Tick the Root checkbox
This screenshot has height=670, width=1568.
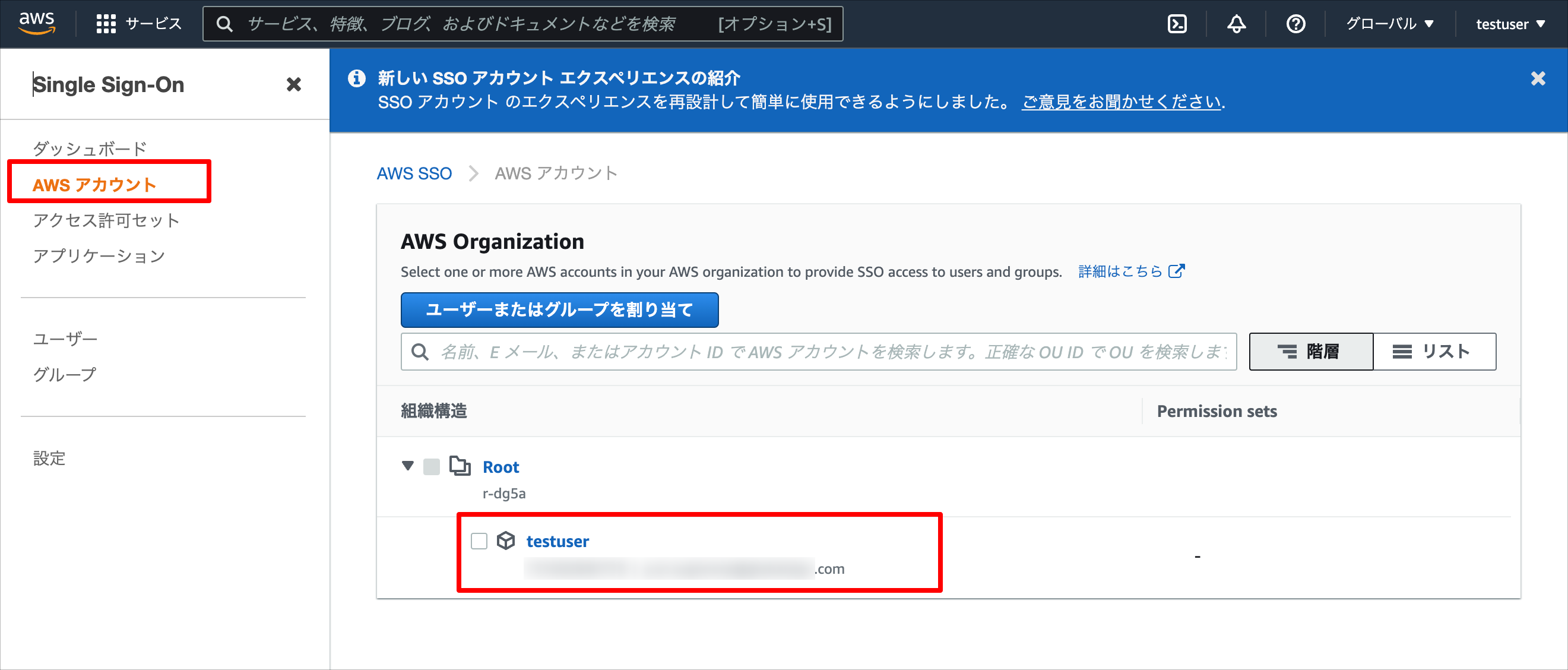tap(432, 466)
